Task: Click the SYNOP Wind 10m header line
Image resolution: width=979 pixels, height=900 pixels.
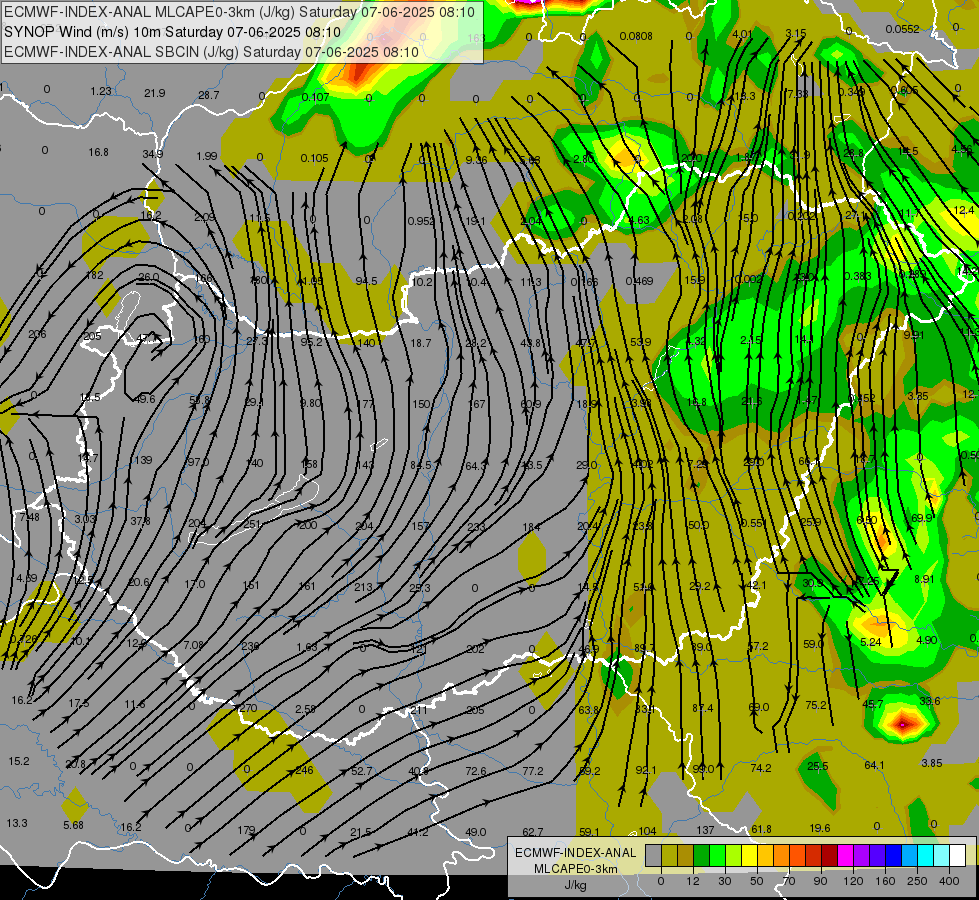Action: pos(172,32)
